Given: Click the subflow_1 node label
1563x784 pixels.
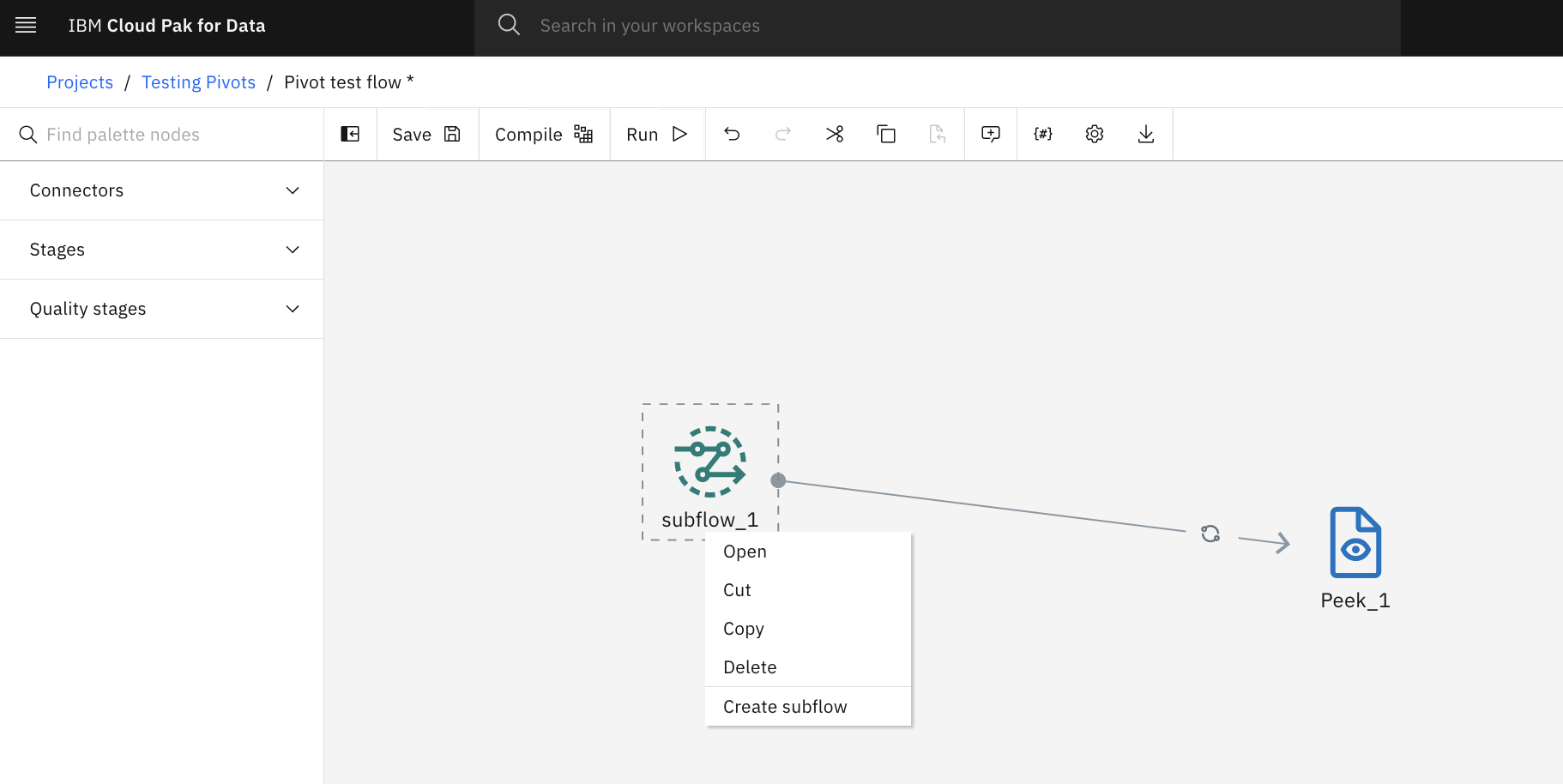Looking at the screenshot, I should point(710,520).
